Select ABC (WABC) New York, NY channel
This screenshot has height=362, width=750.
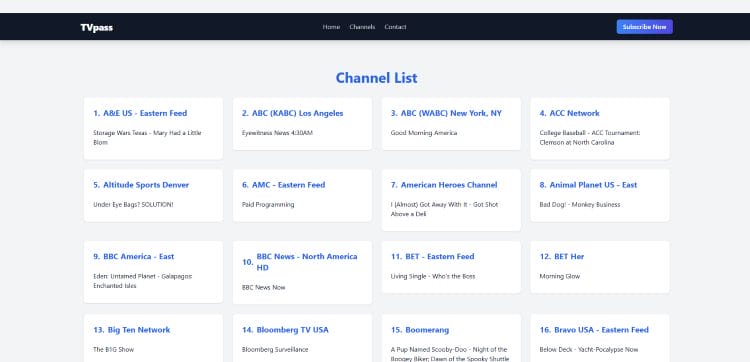coord(451,113)
